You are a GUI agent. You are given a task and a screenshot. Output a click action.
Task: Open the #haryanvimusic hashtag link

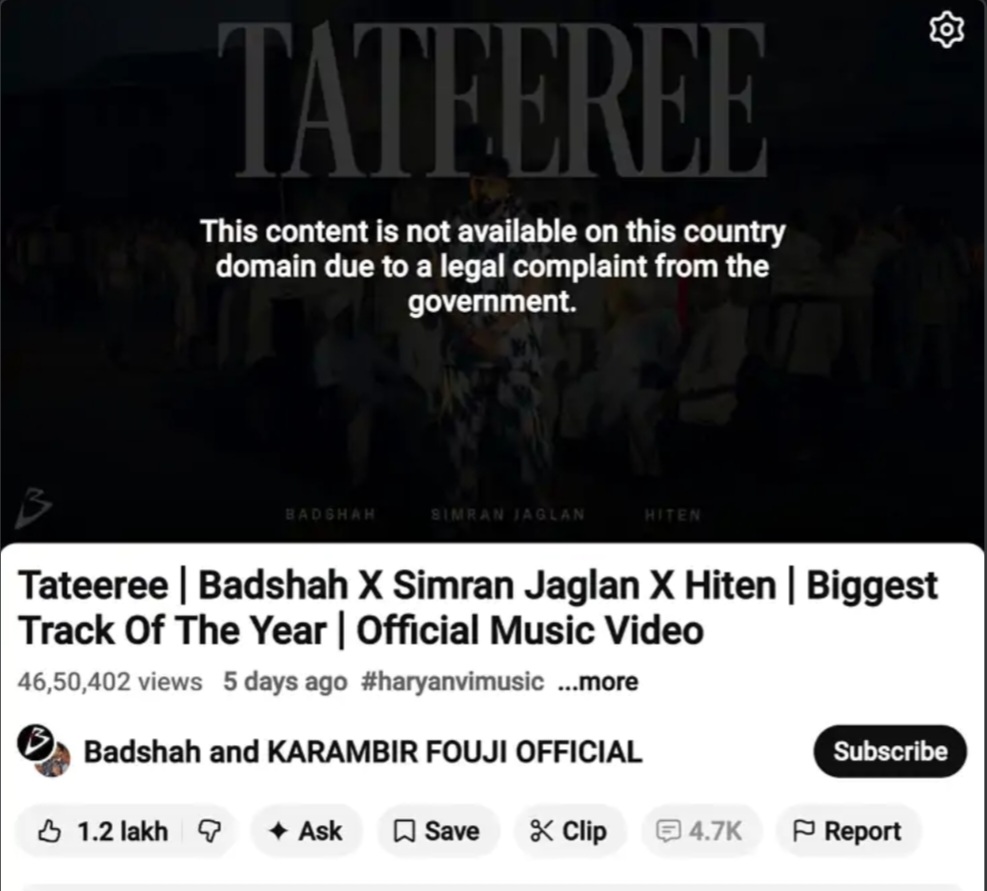pyautogui.click(x=452, y=681)
